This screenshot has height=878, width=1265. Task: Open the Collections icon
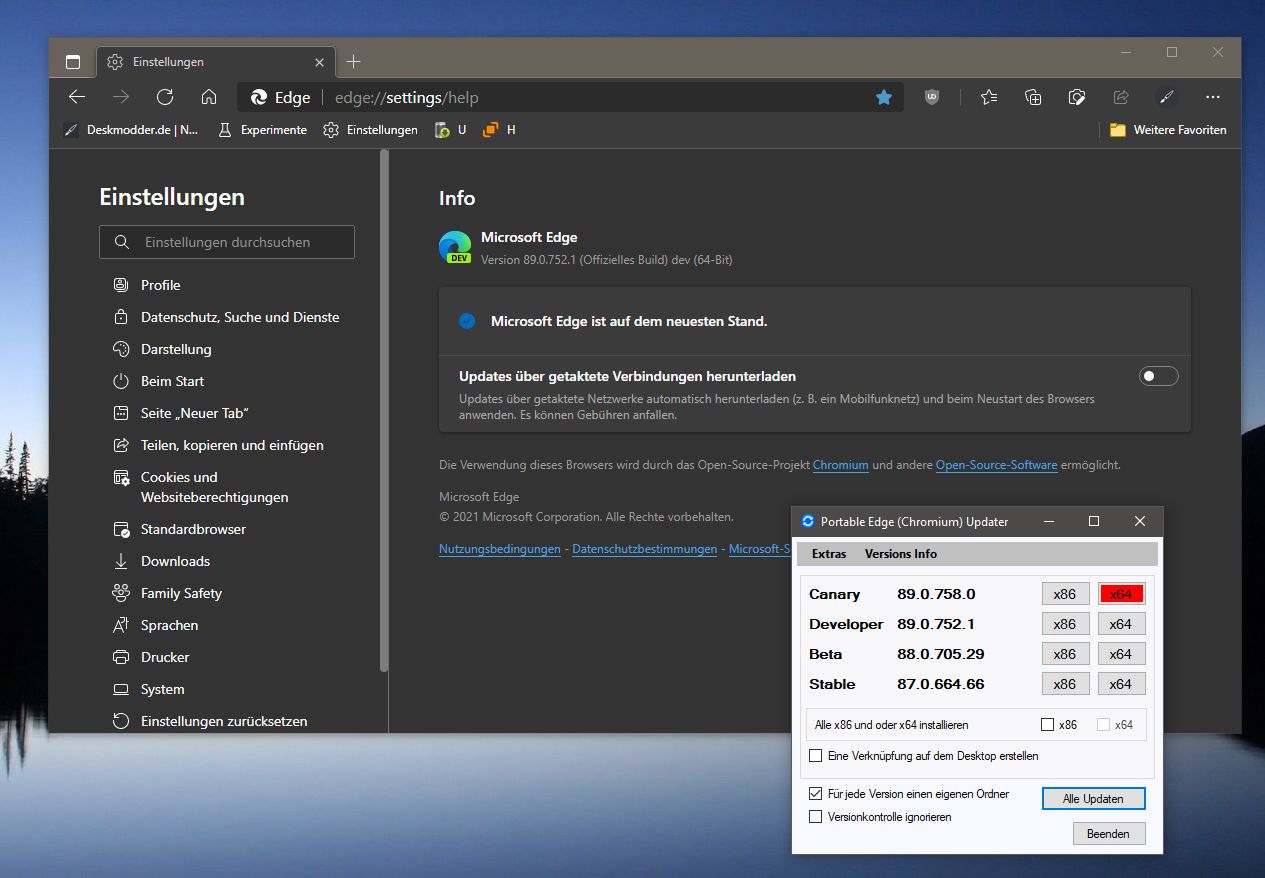[x=1033, y=97]
